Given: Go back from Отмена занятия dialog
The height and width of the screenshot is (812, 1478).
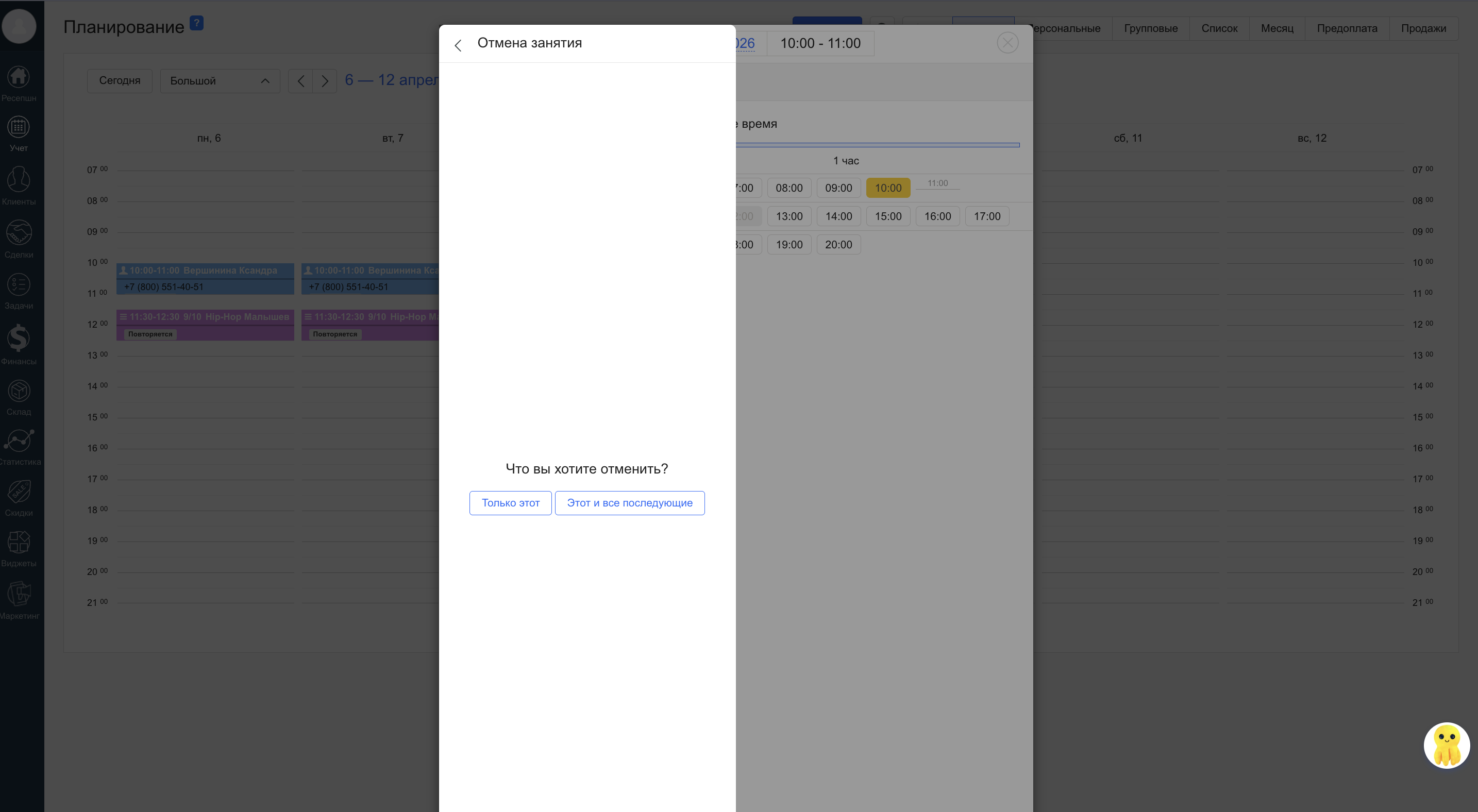Looking at the screenshot, I should (x=458, y=45).
